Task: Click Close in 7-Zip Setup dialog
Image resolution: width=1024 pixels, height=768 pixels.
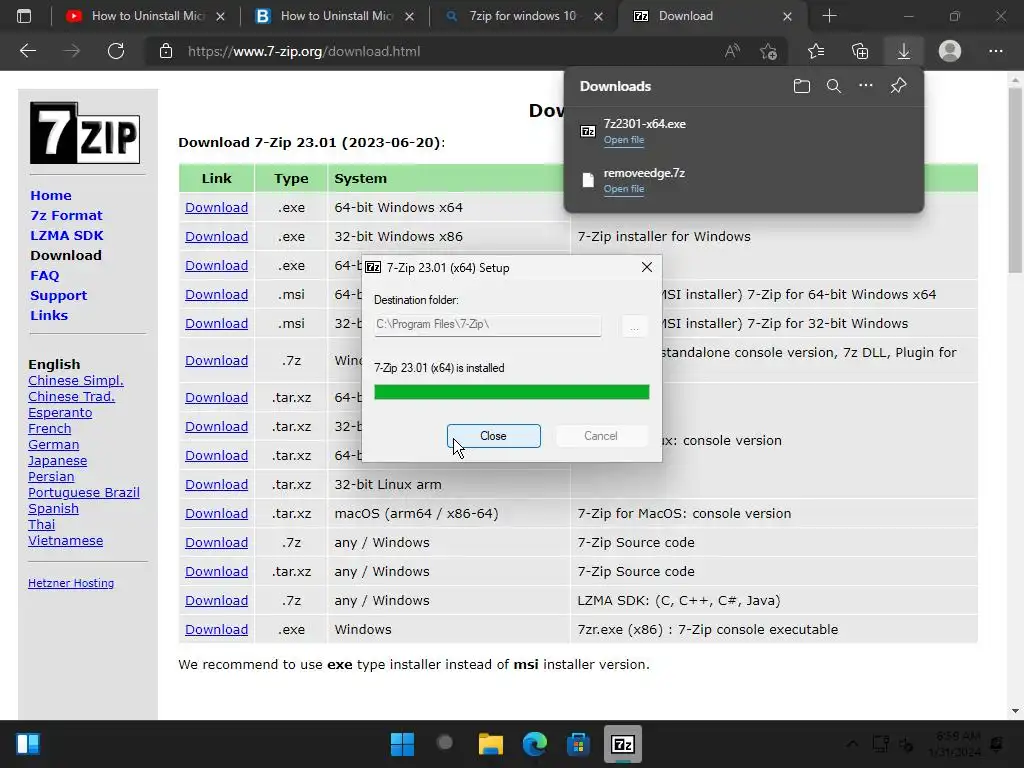Action: pos(494,436)
